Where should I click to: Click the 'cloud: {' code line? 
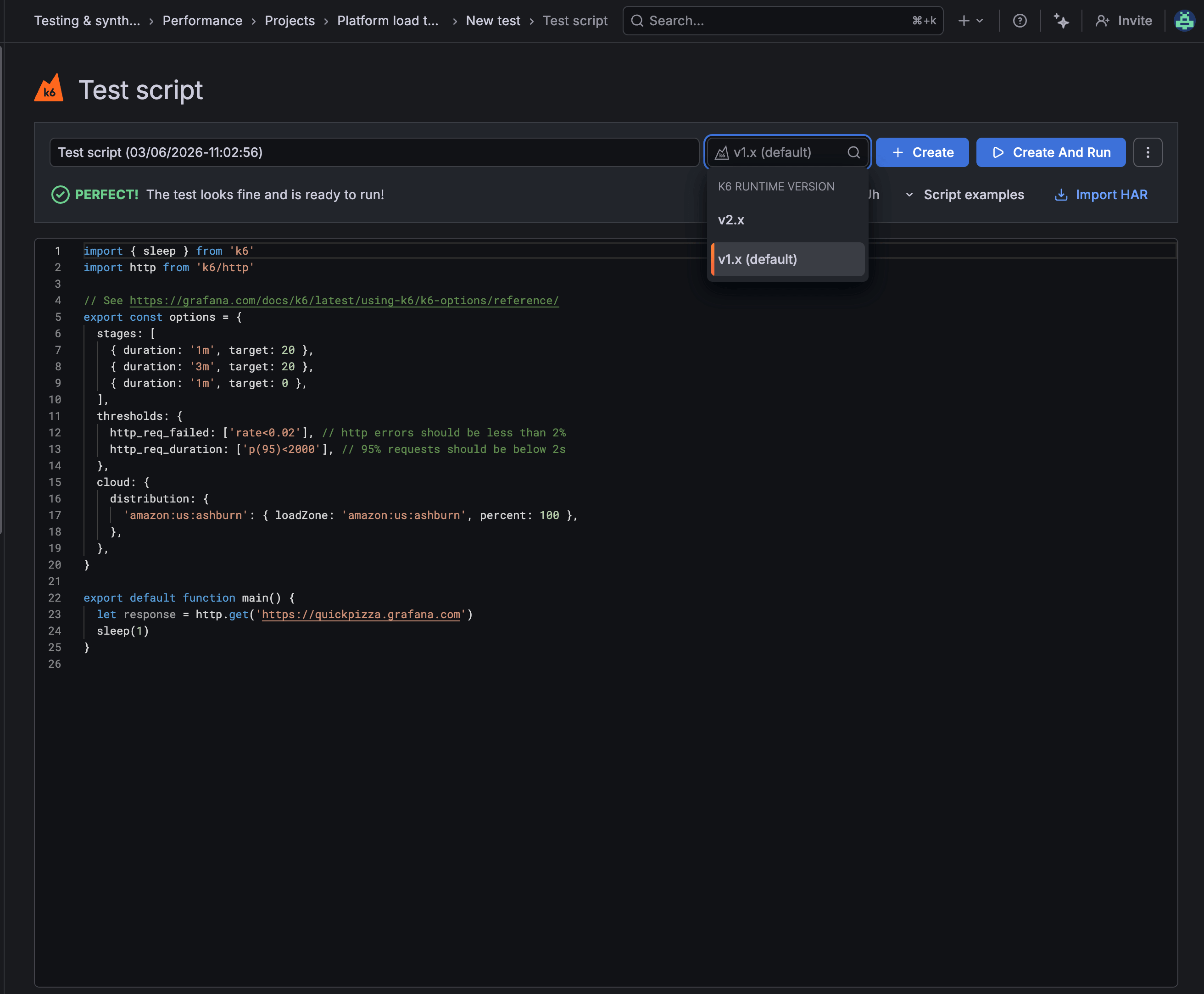[x=123, y=482]
